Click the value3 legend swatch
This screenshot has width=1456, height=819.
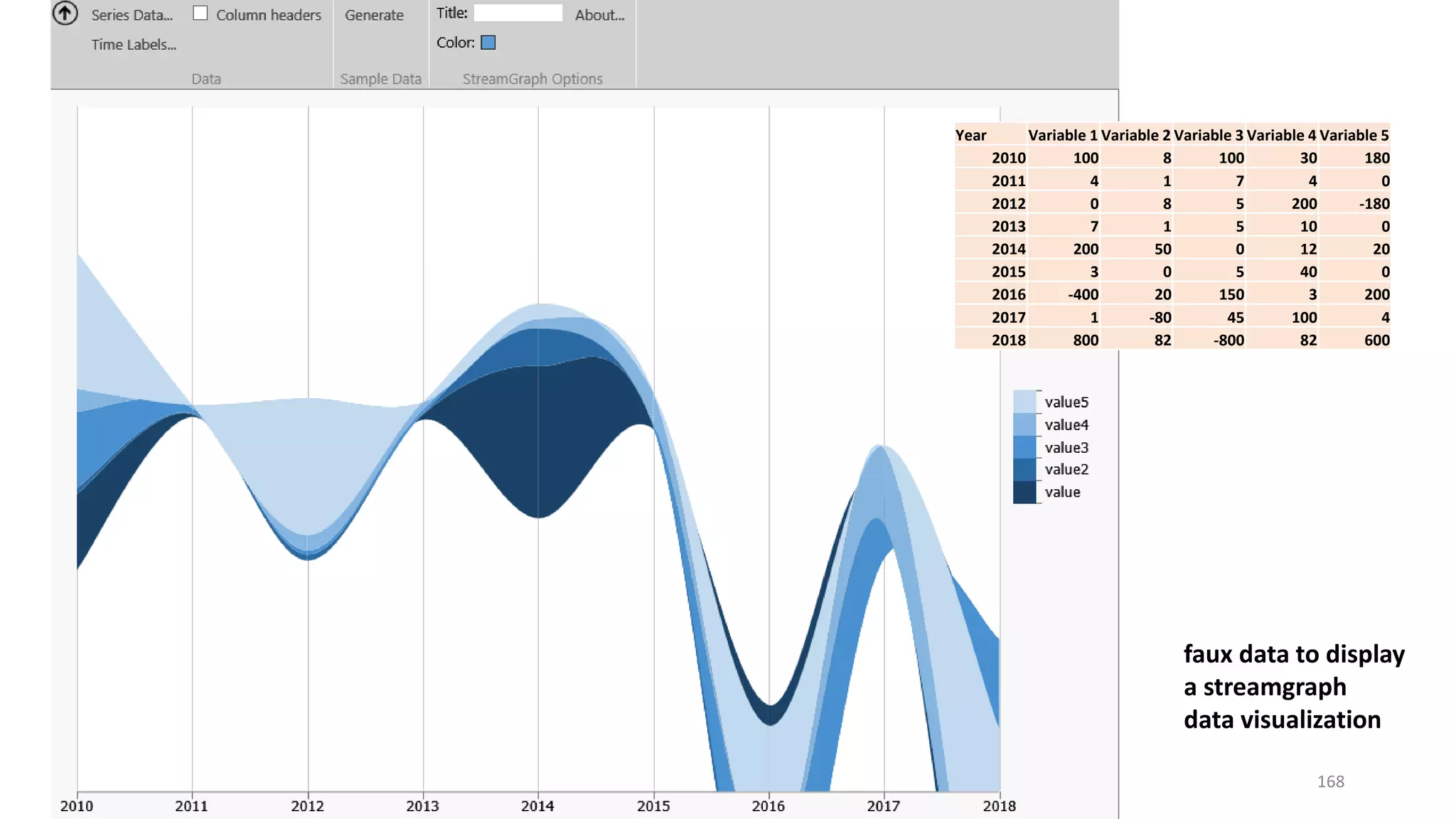[x=1024, y=447]
